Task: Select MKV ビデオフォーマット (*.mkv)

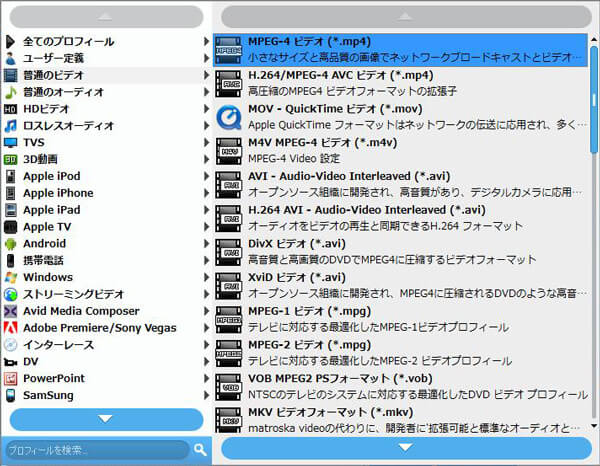Action: [x=400, y=420]
